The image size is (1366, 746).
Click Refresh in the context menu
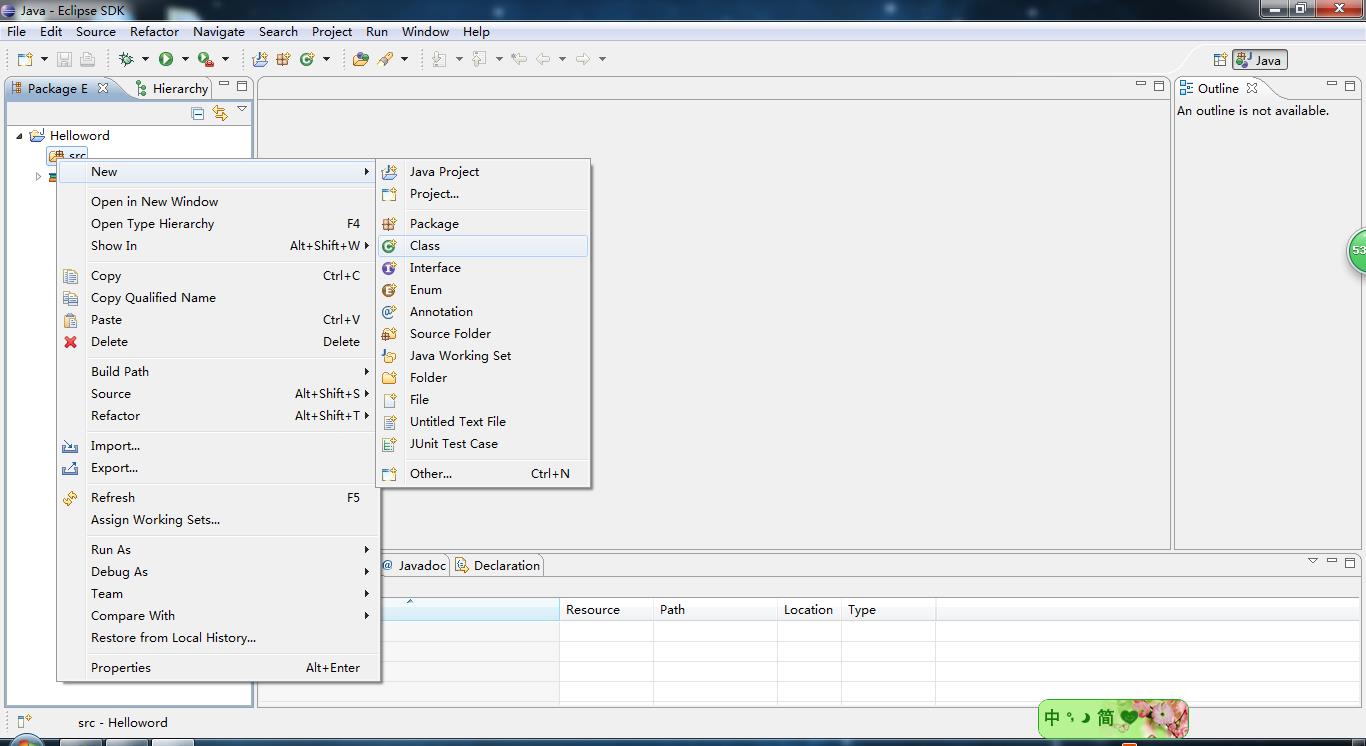pyautogui.click(x=218, y=497)
